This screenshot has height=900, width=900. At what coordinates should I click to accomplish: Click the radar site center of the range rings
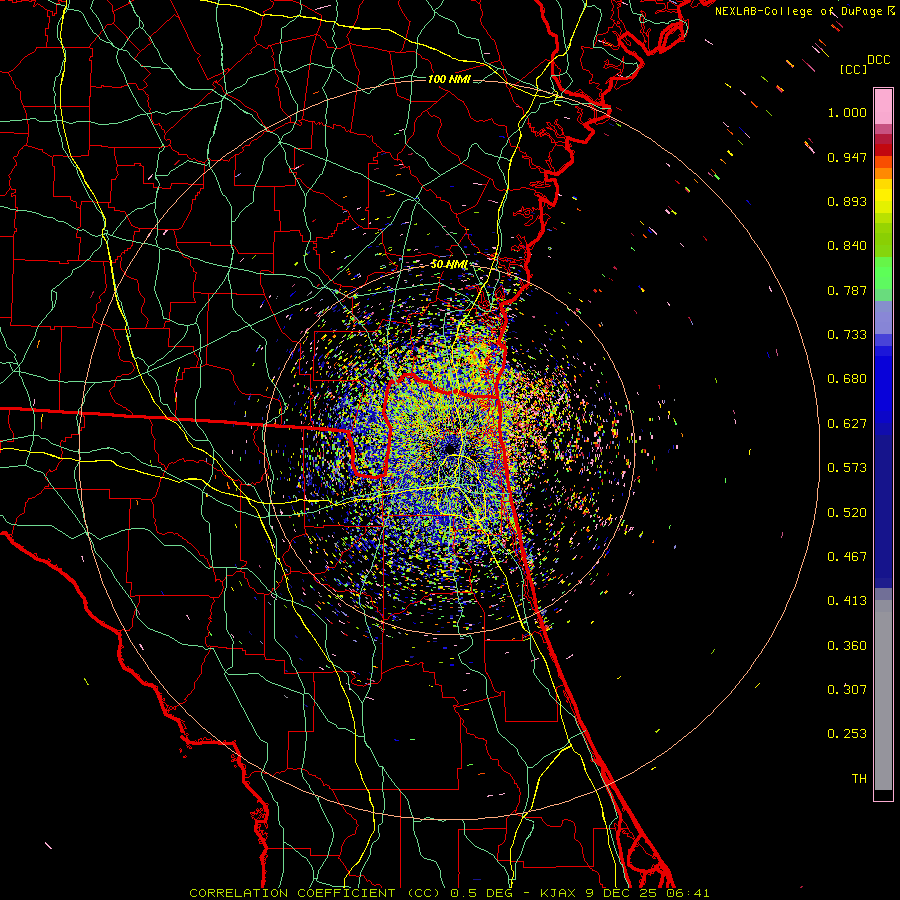[449, 449]
